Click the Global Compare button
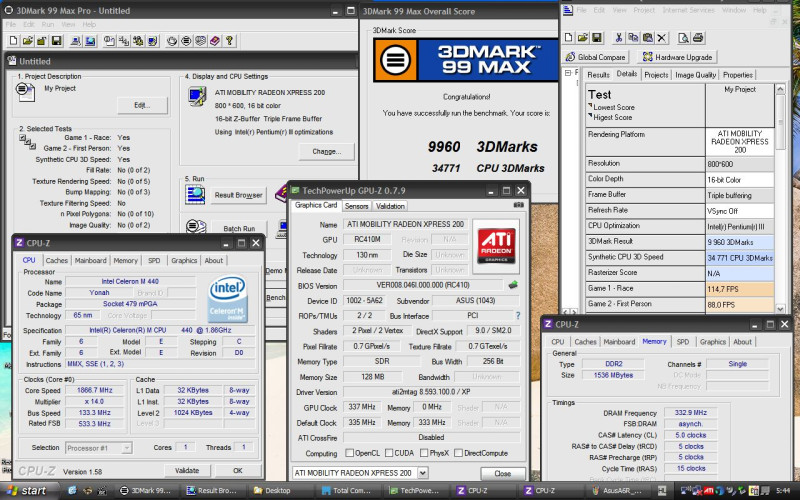The image size is (800, 500). (596, 57)
